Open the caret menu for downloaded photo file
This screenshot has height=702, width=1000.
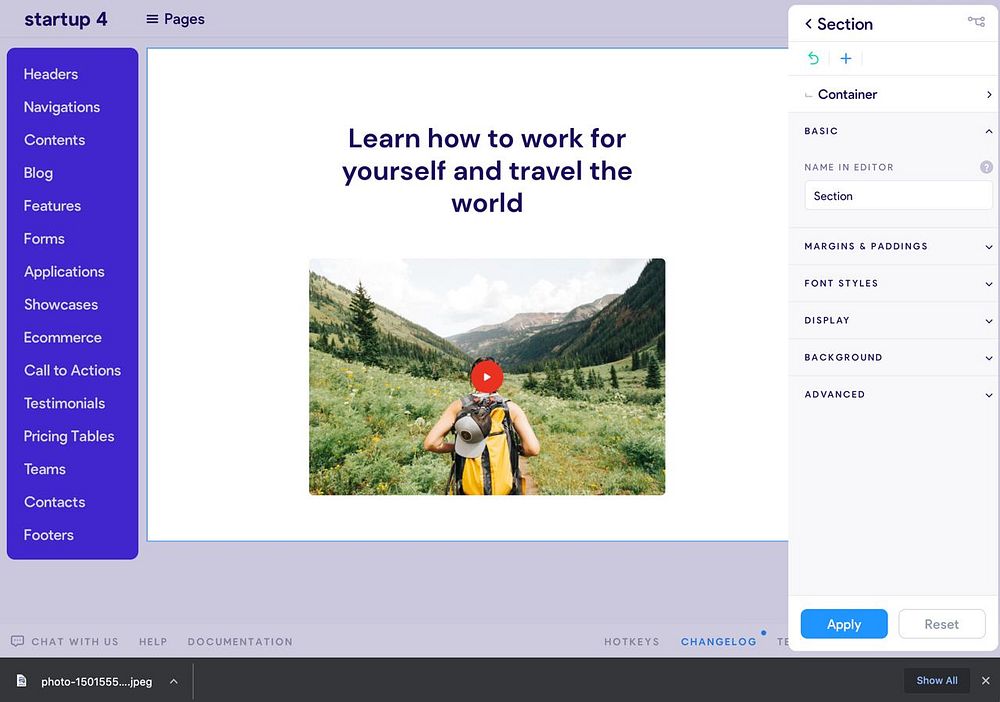(x=173, y=681)
